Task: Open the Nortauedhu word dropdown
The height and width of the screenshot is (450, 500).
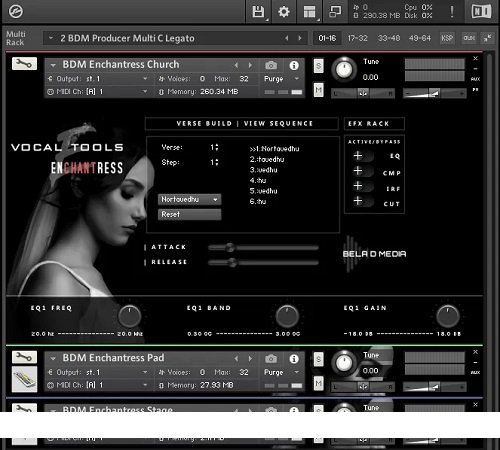Action: [189, 199]
